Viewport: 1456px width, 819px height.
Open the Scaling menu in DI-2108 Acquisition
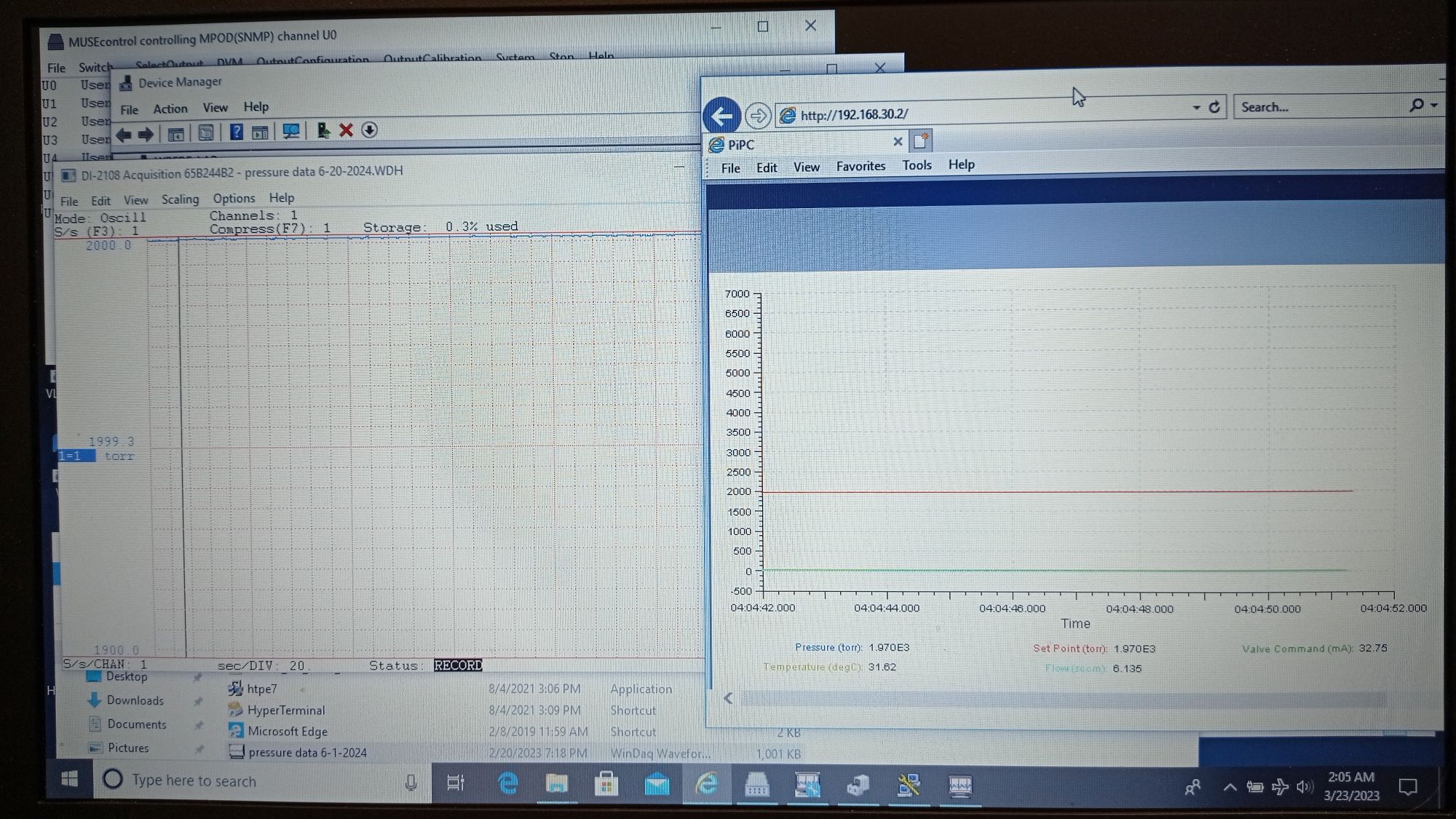[x=180, y=199]
